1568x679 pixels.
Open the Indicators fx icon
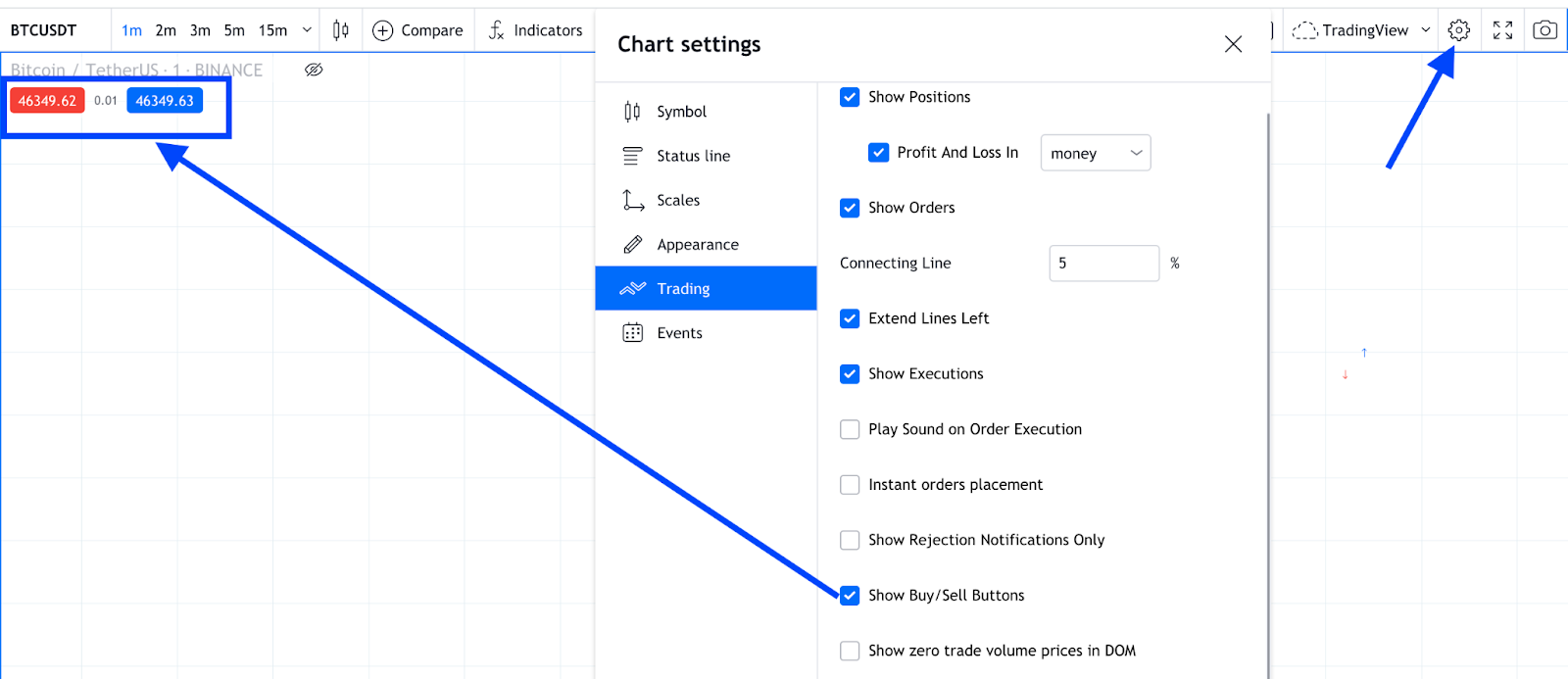point(497,30)
